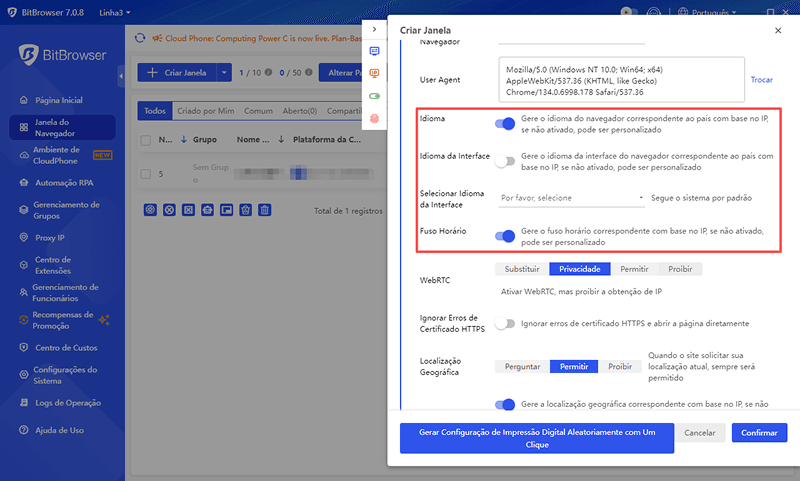Click Gerar Configuração de Impressão Digital button

tap(537, 438)
